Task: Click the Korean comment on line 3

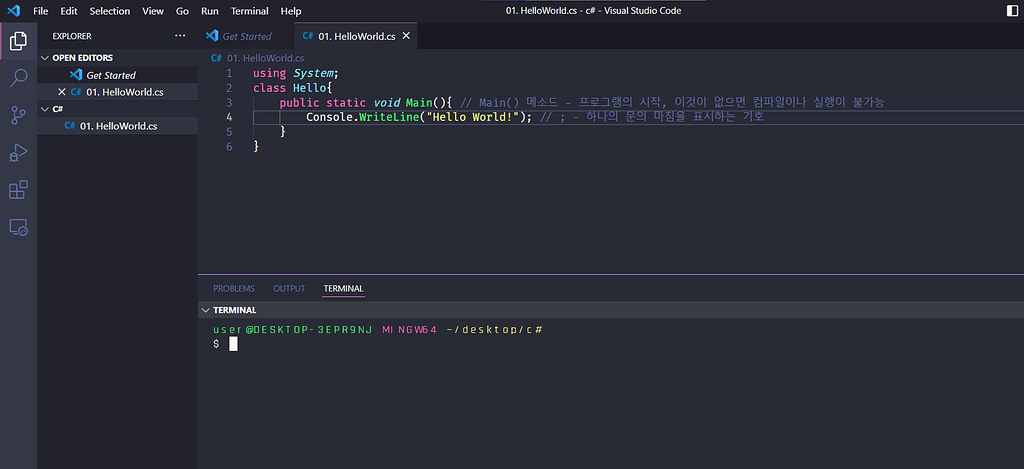Action: 672,103
